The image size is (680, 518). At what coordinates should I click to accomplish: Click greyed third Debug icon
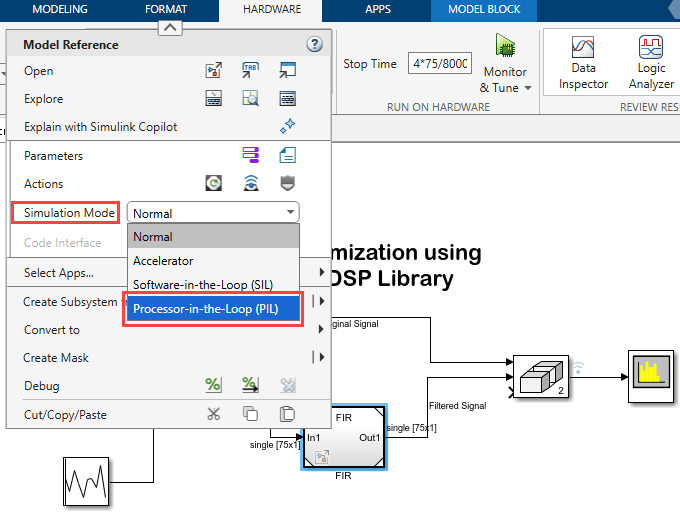(288, 385)
